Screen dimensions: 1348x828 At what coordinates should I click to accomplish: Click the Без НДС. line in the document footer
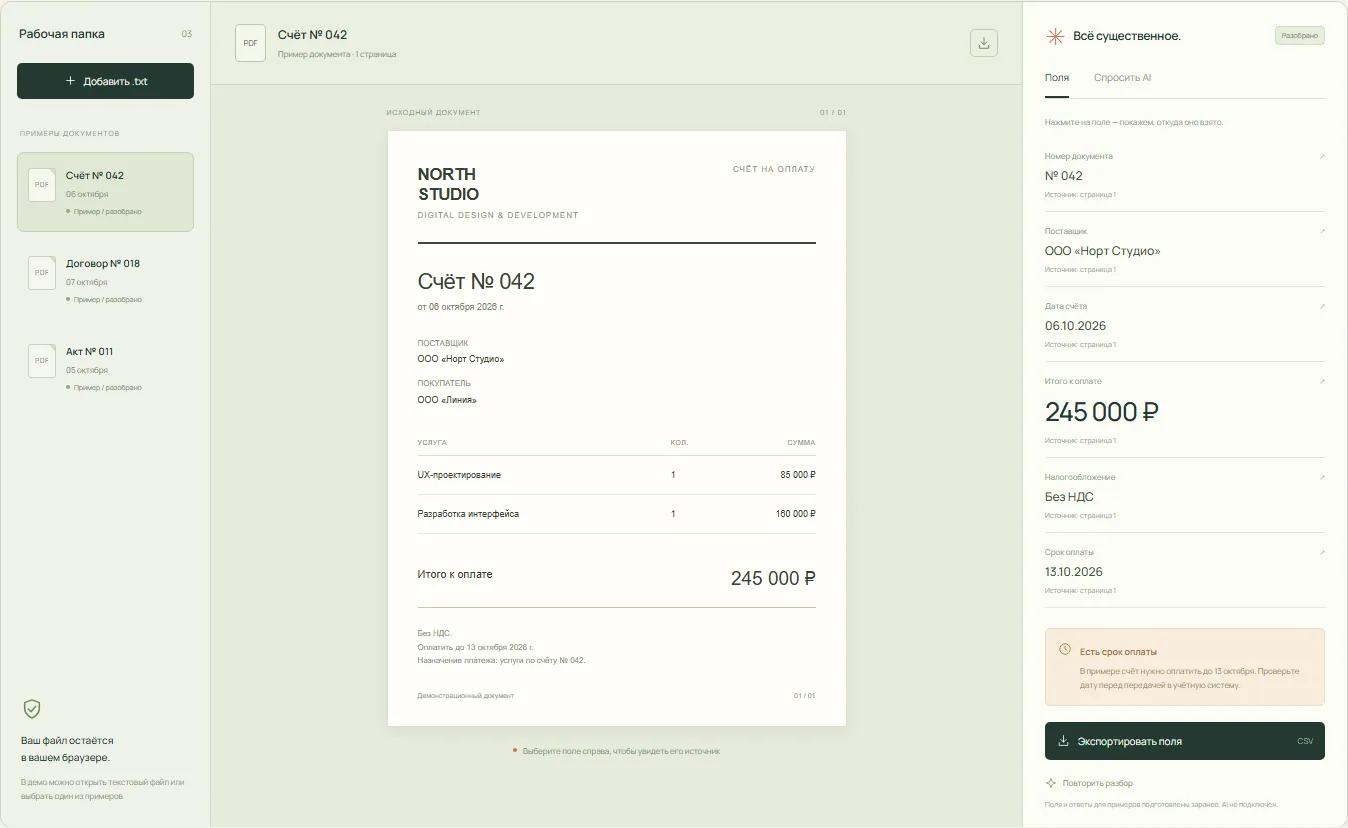[x=434, y=633]
